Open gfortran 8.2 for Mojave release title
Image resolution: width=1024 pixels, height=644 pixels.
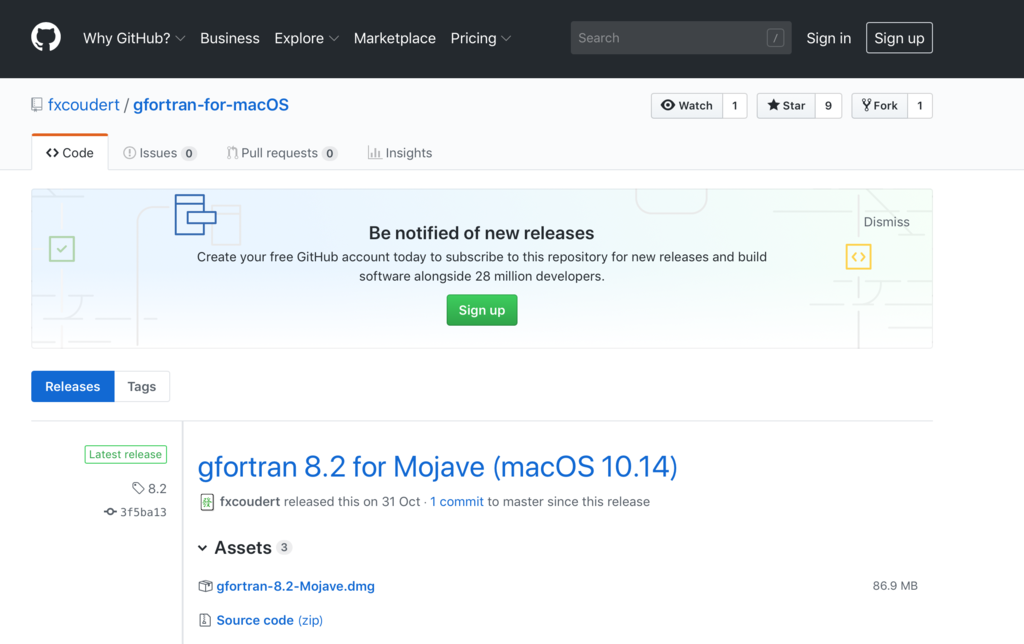tap(438, 467)
